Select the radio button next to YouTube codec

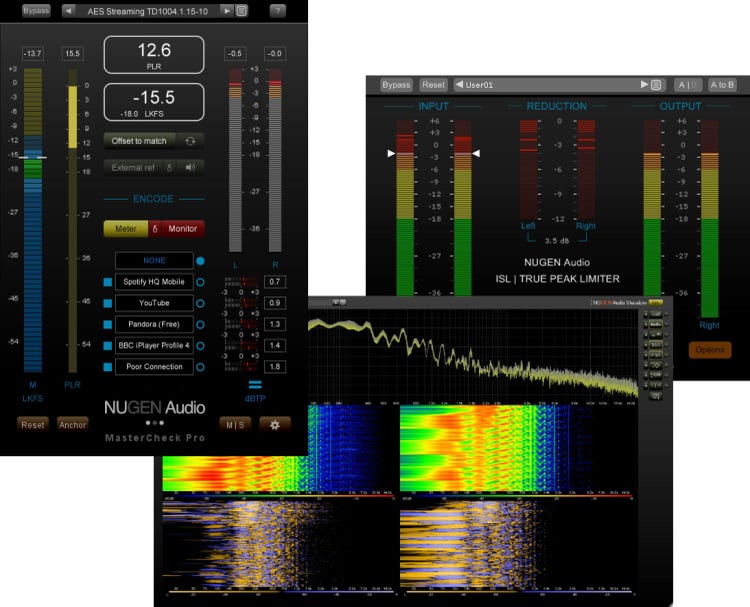pyautogui.click(x=200, y=303)
